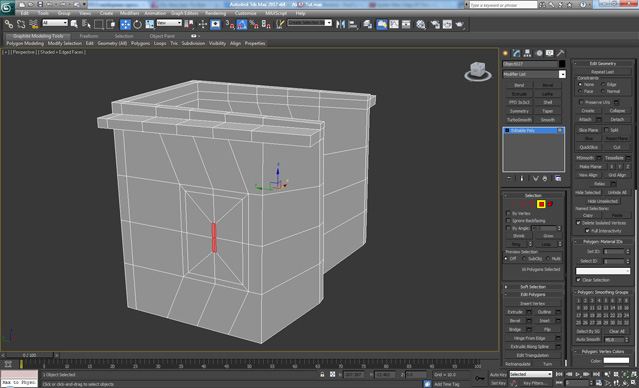Open the Display command panel
Viewport: 639px width, 388px height.
(550, 53)
